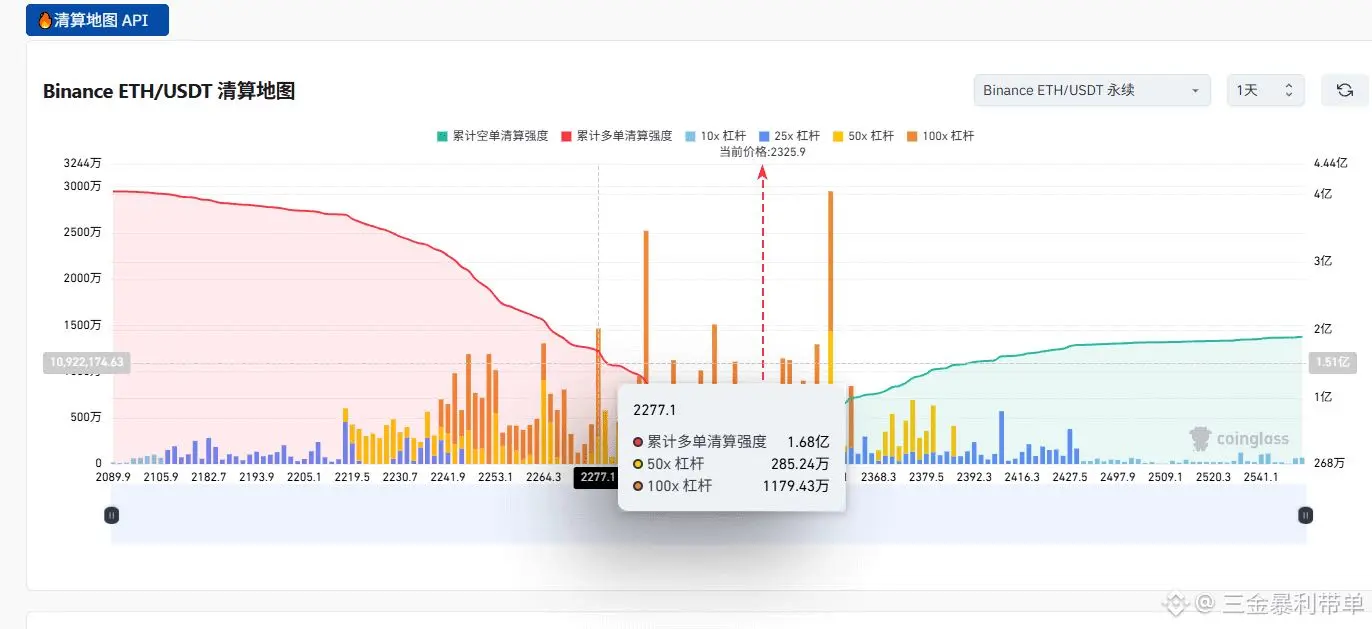The width and height of the screenshot is (1372, 629).
Task: Click the 1.68亿 value in tooltip
Action: pos(809,442)
